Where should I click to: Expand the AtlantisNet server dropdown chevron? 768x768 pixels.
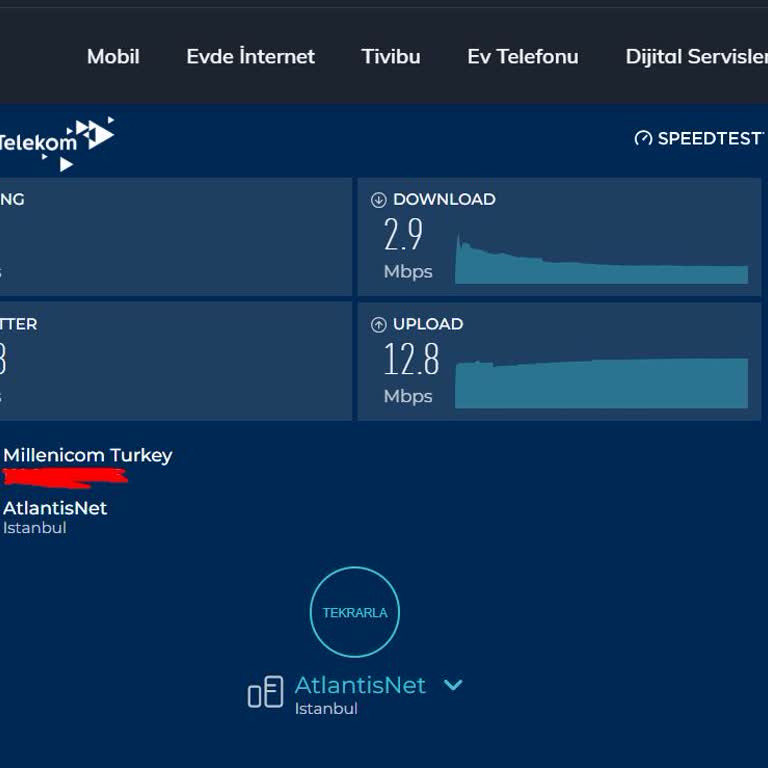tap(453, 684)
